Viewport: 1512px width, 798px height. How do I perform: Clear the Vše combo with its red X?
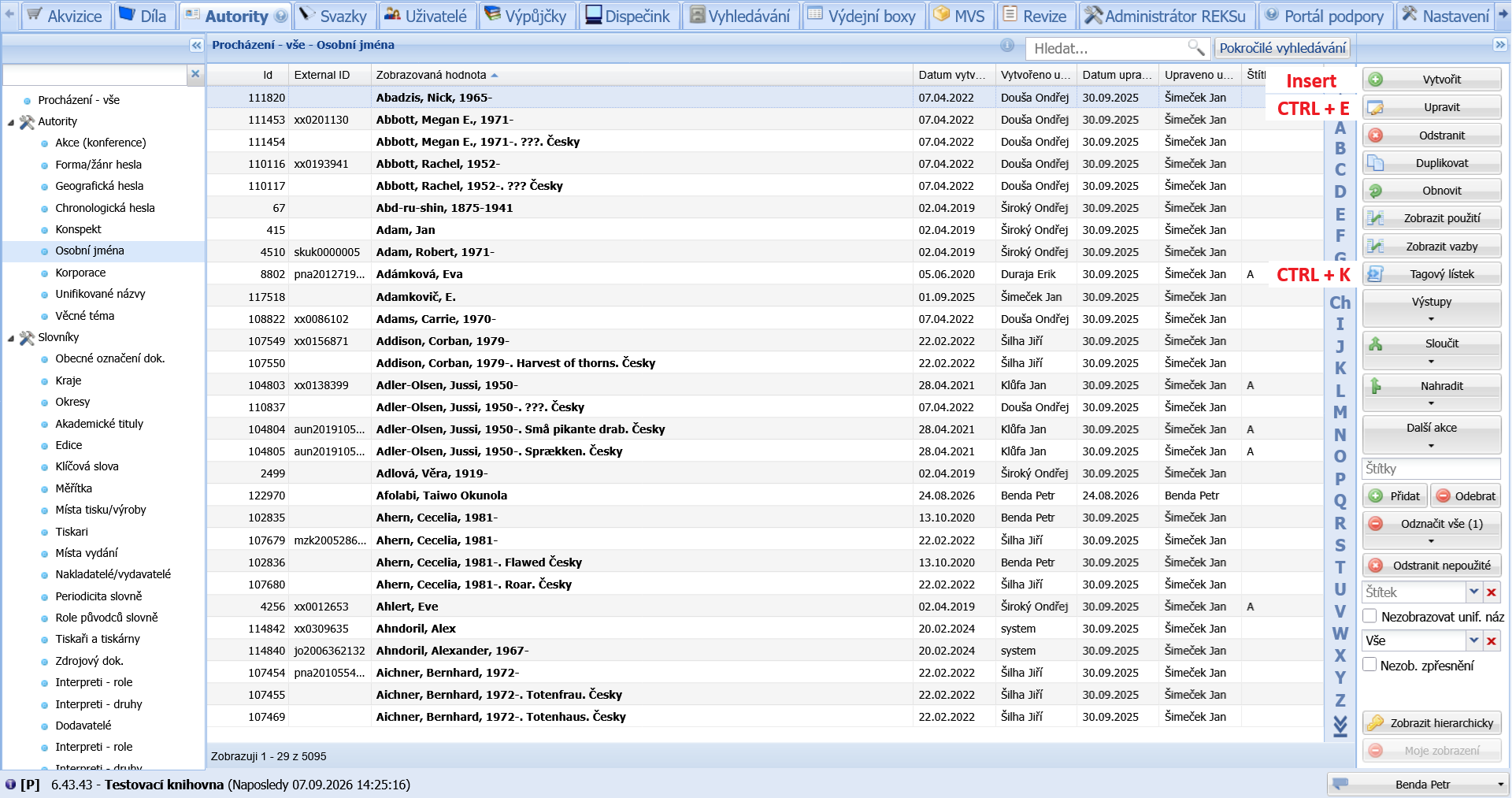[x=1492, y=641]
